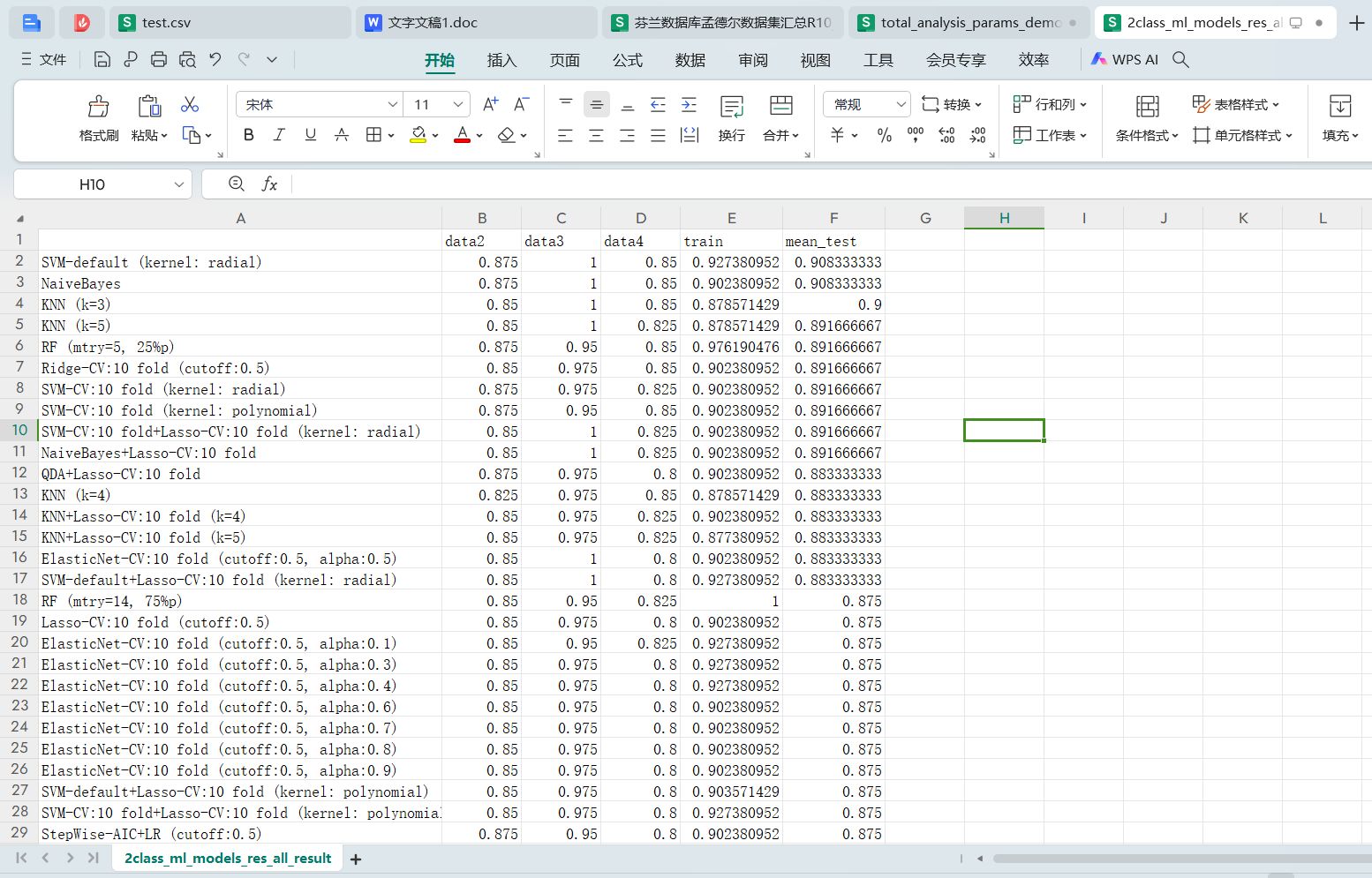Open Conditional Formatting (条件格式)
Viewport: 1372px width, 878px height.
click(x=1148, y=118)
